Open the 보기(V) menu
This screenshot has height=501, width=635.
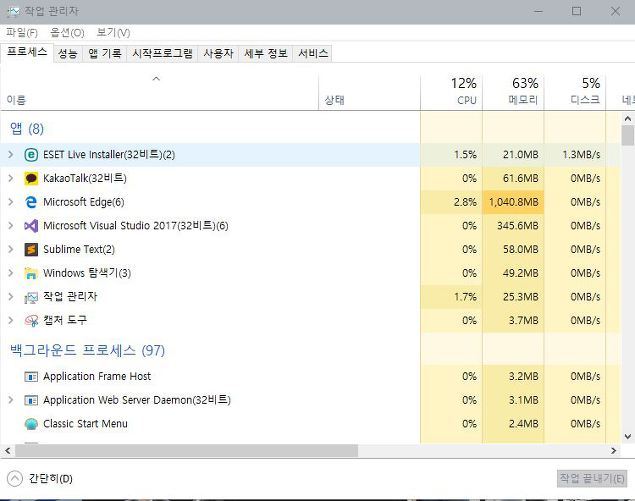(x=113, y=32)
